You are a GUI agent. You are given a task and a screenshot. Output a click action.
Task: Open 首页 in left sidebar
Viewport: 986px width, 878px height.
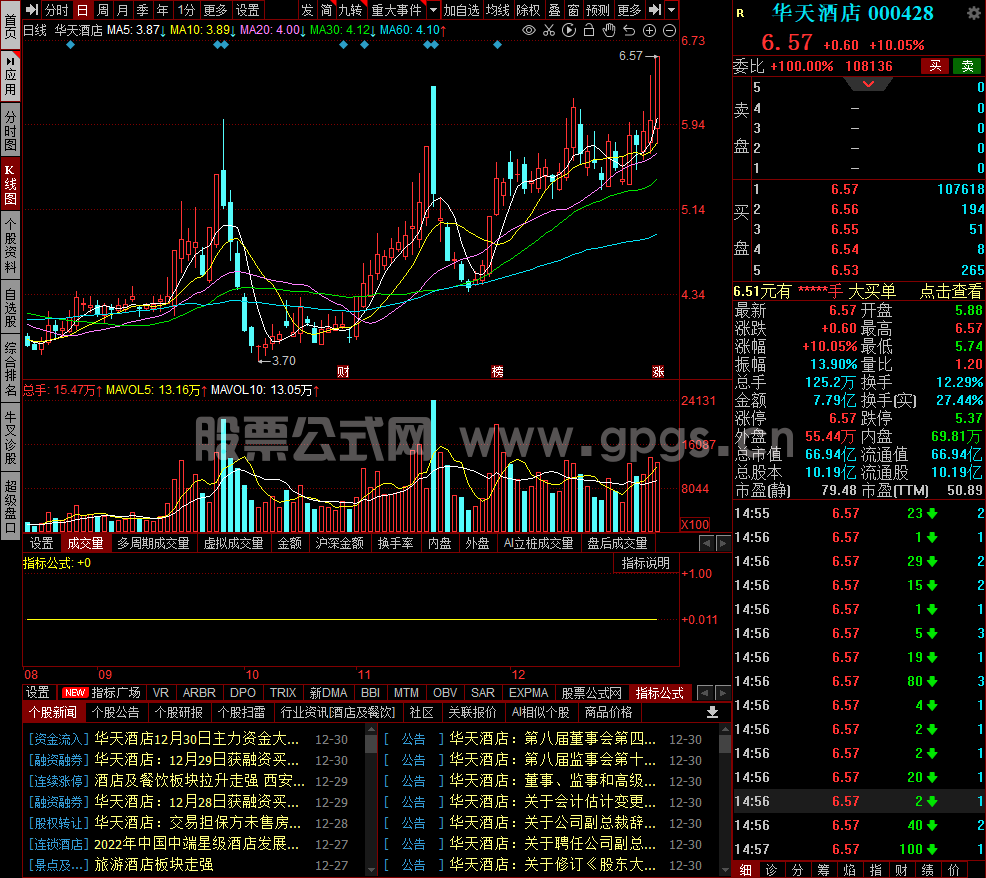pos(11,26)
